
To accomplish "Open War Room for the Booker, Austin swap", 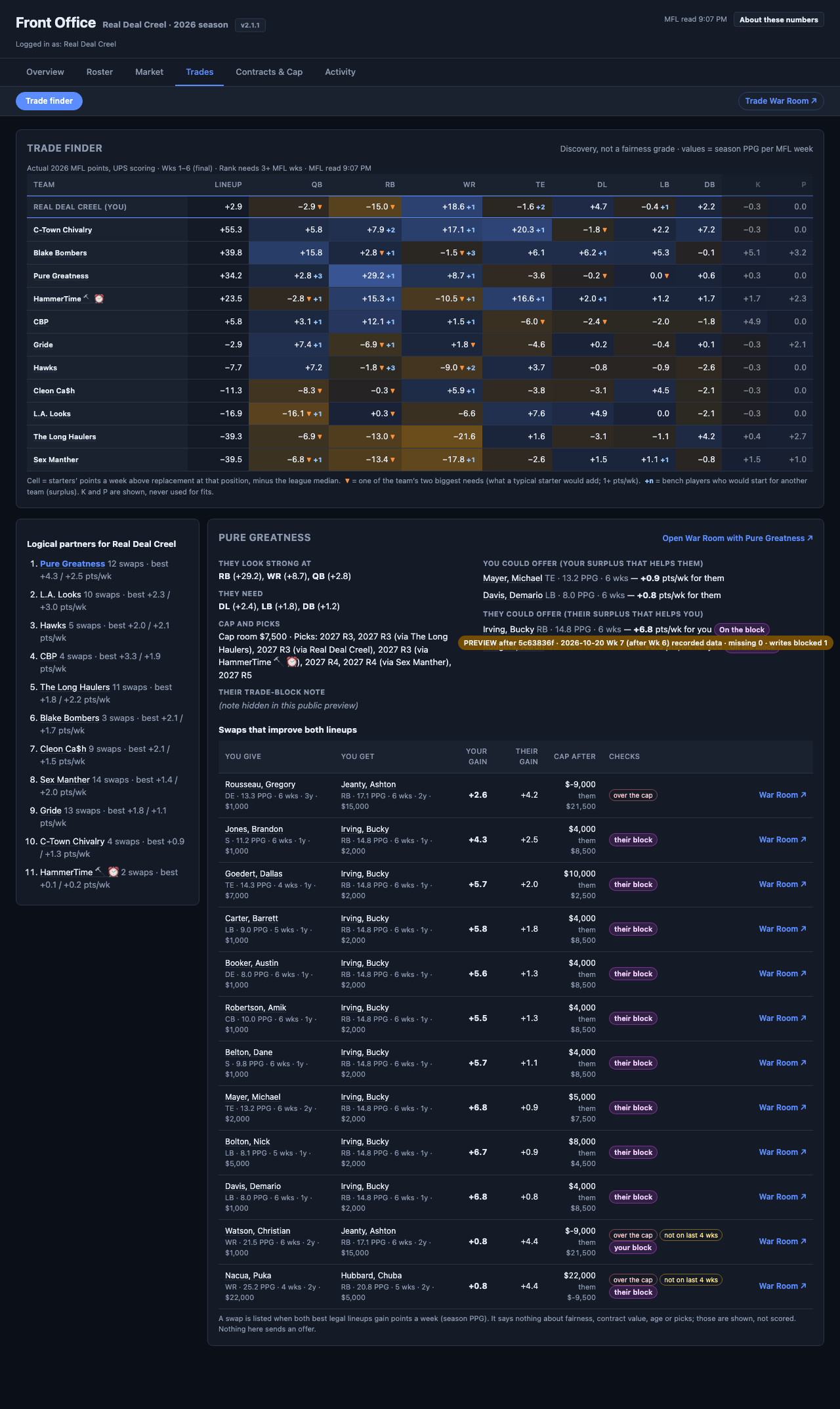I will 783,974.
